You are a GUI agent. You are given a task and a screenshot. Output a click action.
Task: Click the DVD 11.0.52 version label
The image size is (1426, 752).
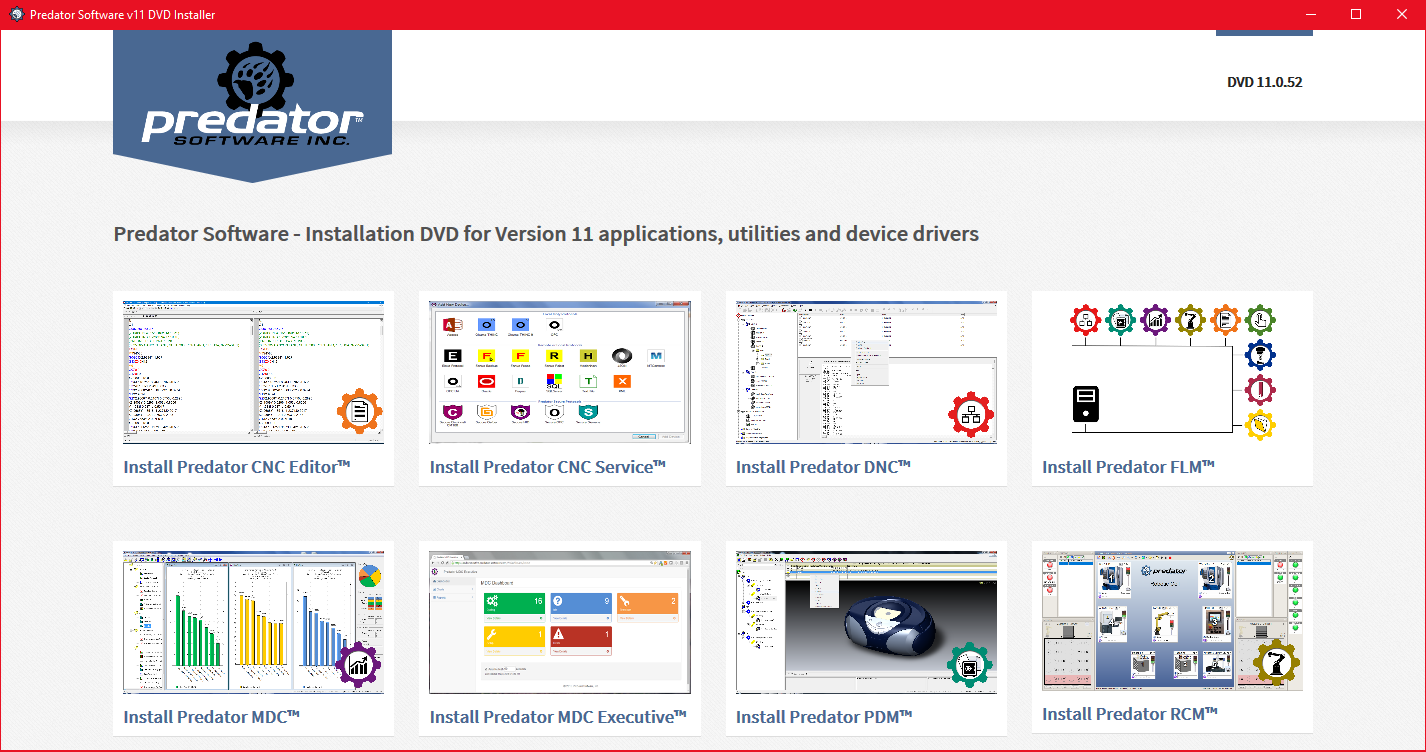(1264, 82)
